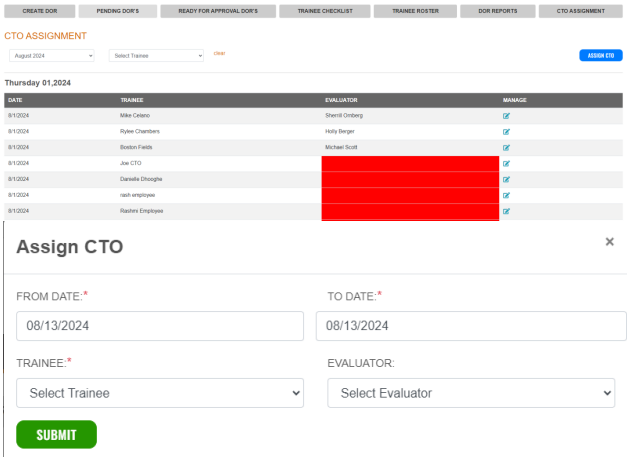Edit assignment for rash employee
The width and height of the screenshot is (631, 457).
tap(506, 196)
